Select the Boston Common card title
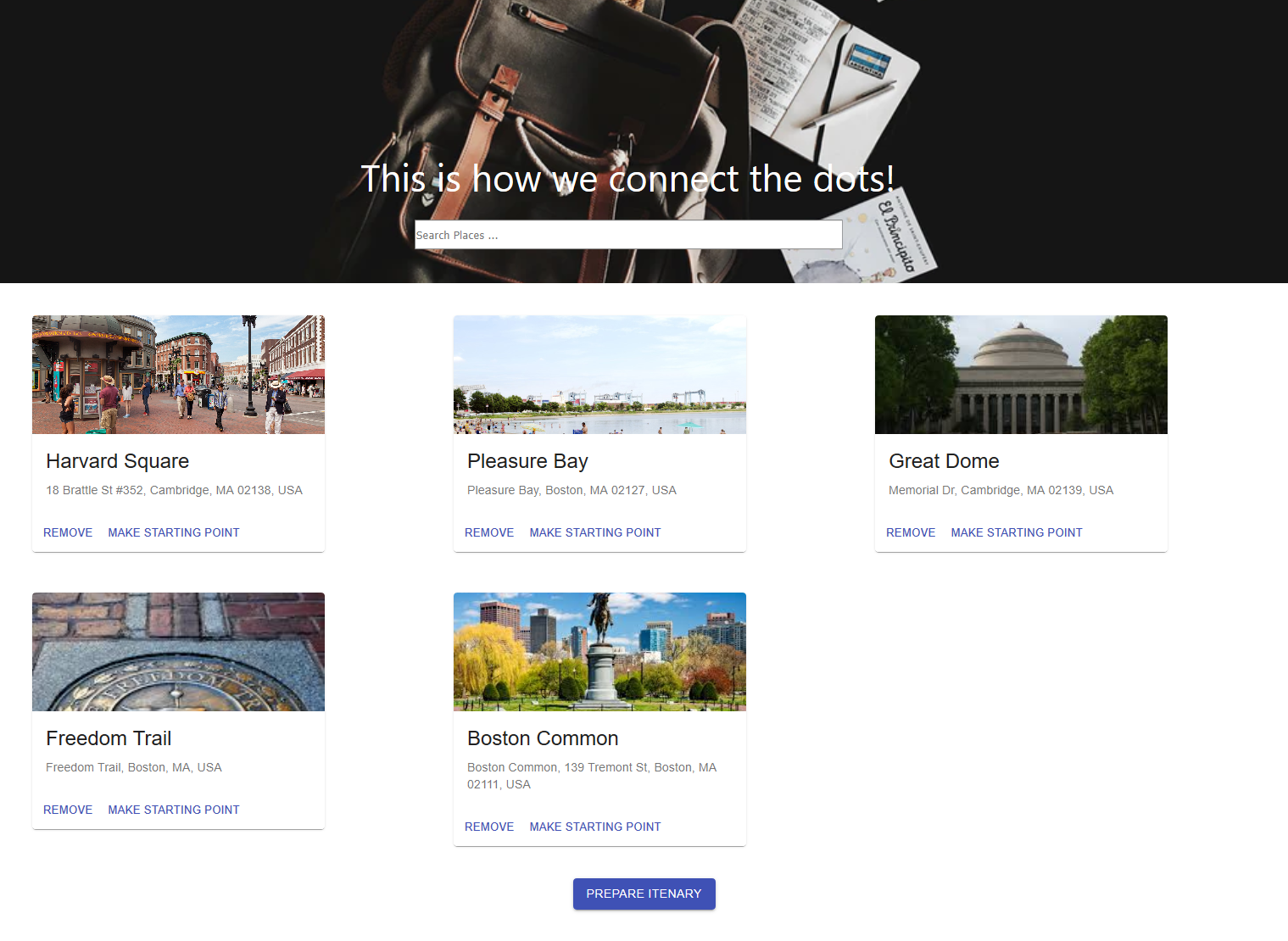This screenshot has height=941, width=1288. [543, 738]
